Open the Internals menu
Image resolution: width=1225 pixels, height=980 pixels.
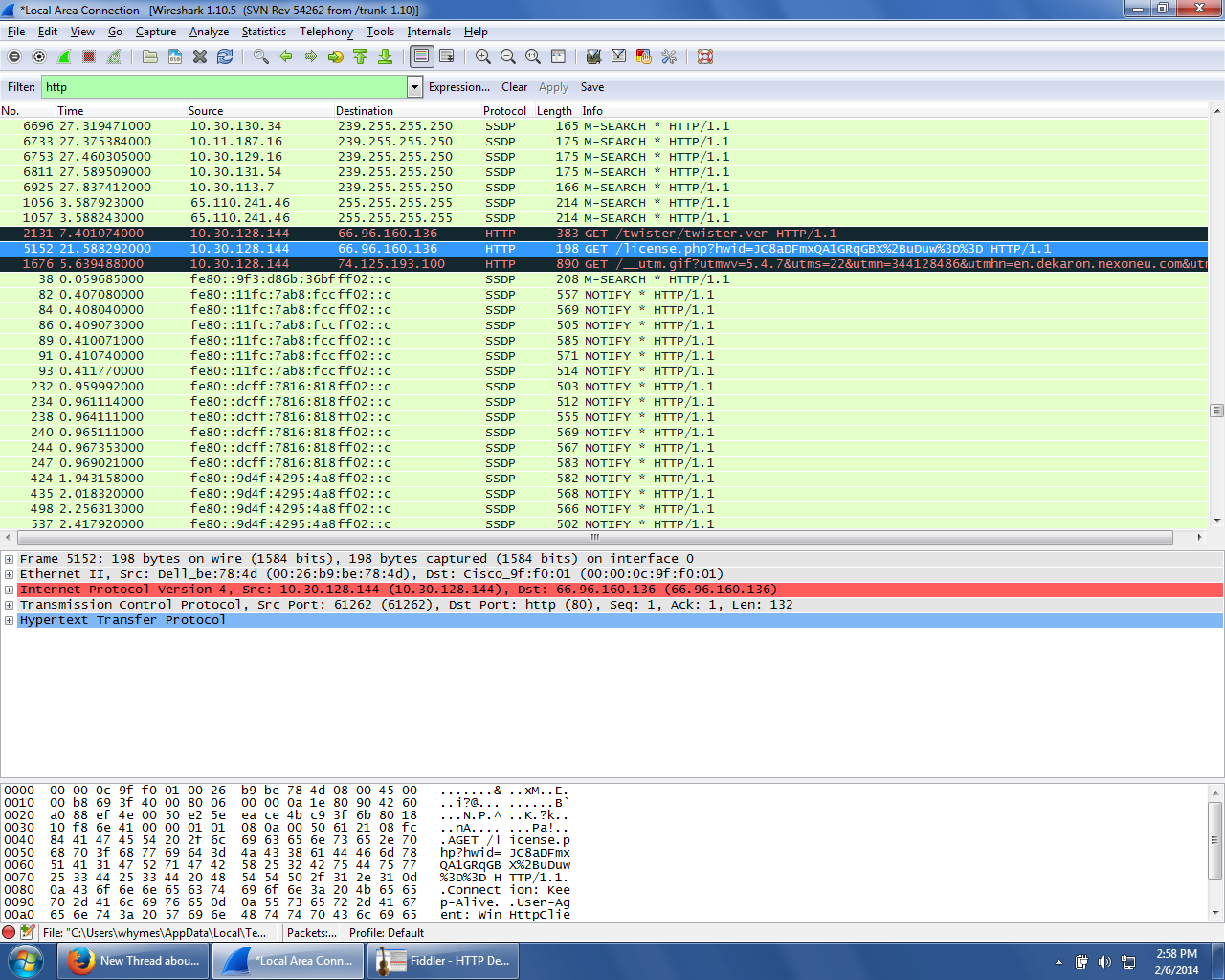tap(429, 32)
